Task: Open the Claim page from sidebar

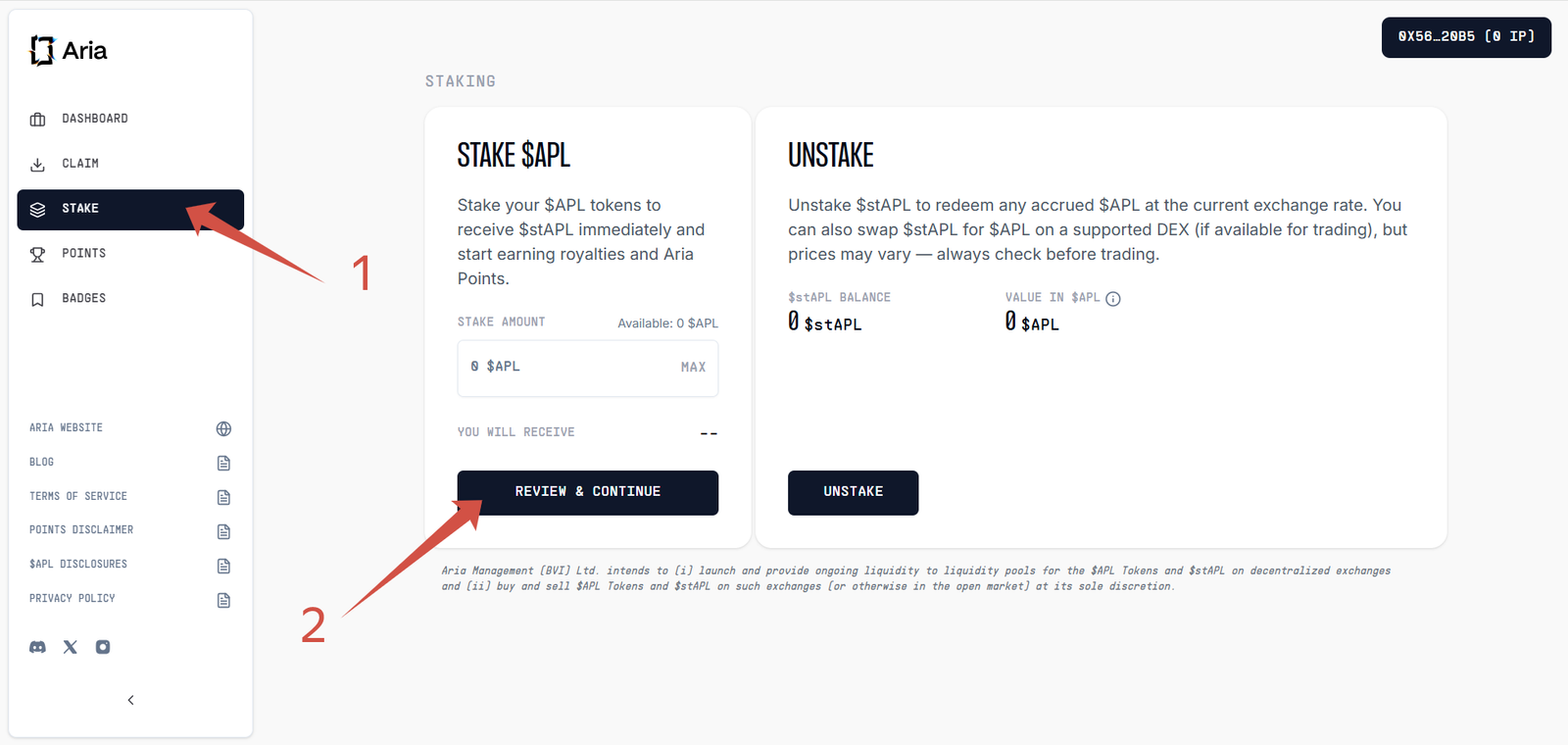Action: point(80,164)
